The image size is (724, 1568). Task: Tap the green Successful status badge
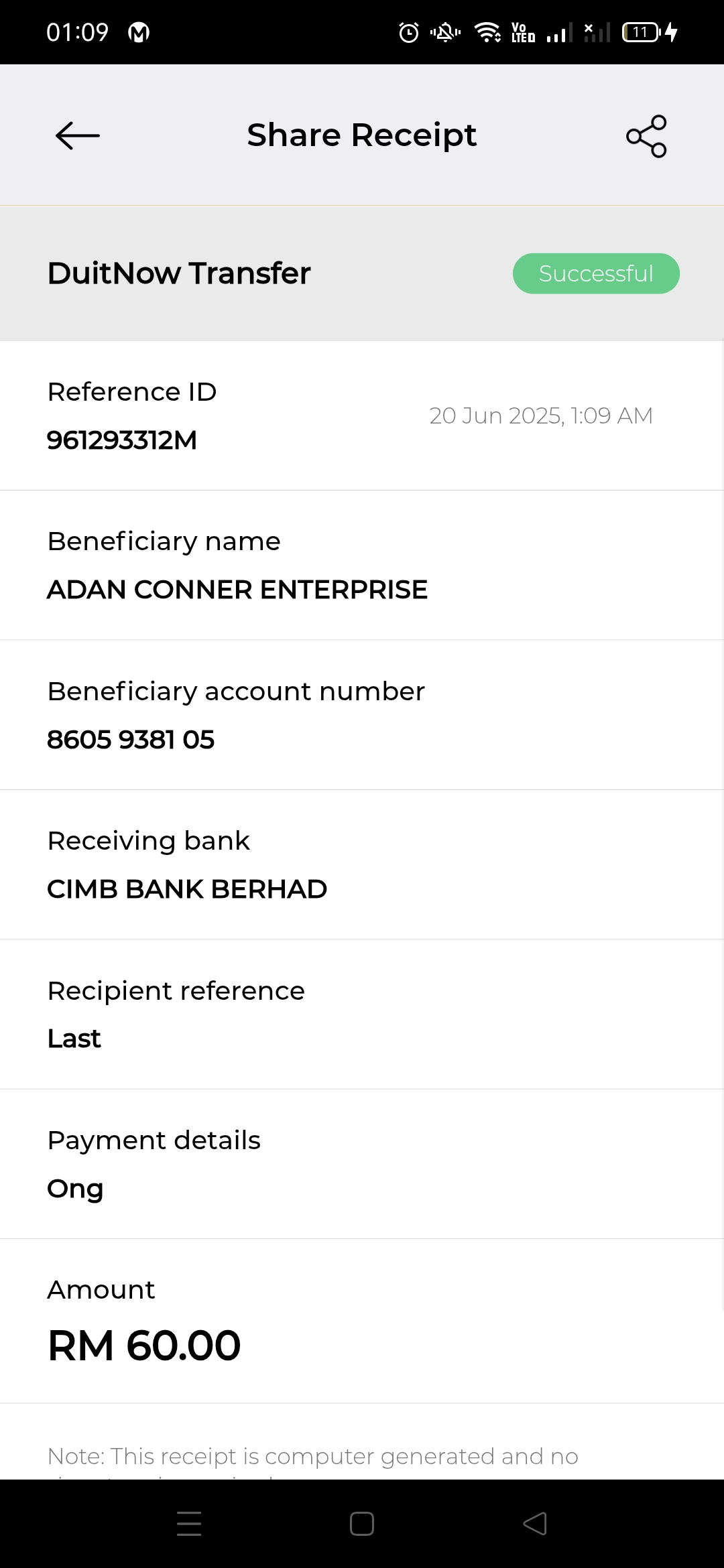596,273
